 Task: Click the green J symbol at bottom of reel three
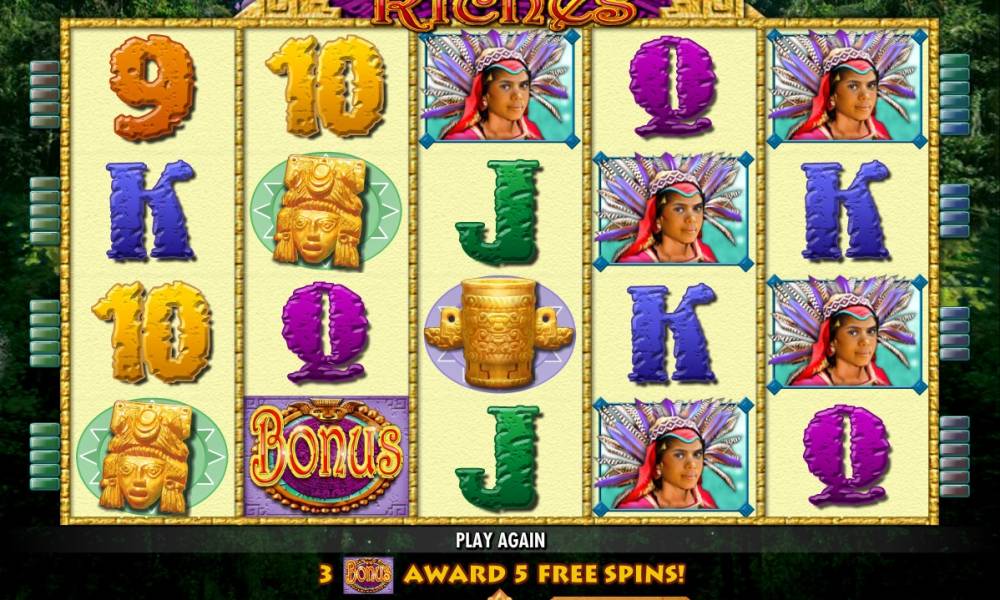point(498,458)
